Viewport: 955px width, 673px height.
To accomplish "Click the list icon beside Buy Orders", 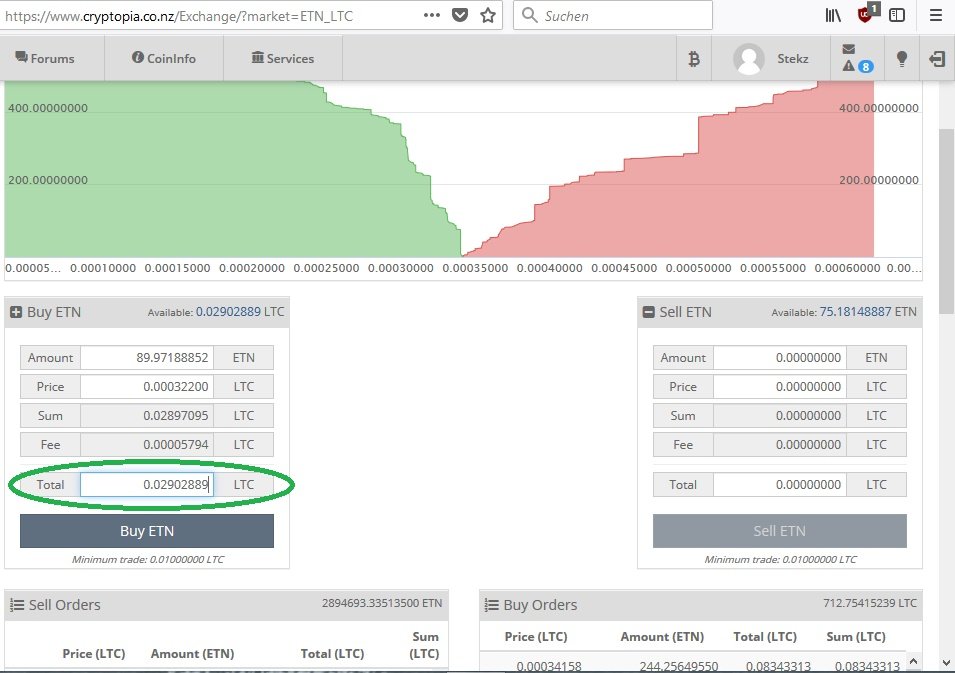I will click(492, 605).
